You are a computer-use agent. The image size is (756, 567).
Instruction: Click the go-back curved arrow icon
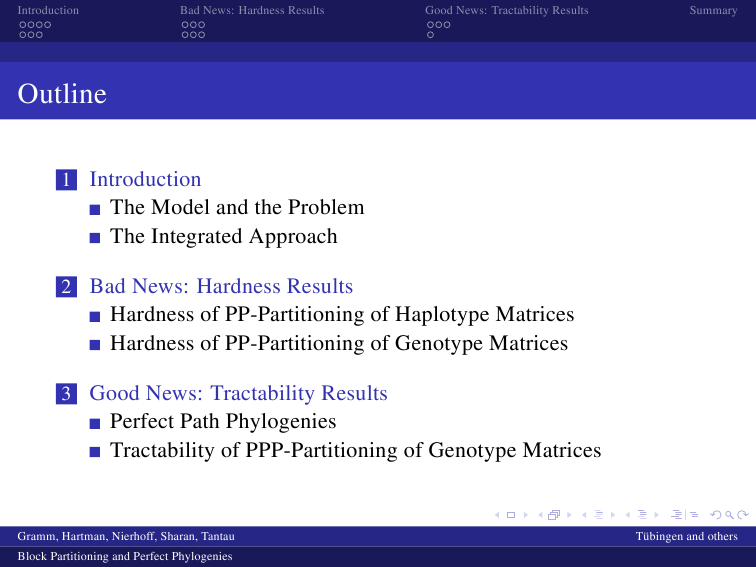point(716,514)
